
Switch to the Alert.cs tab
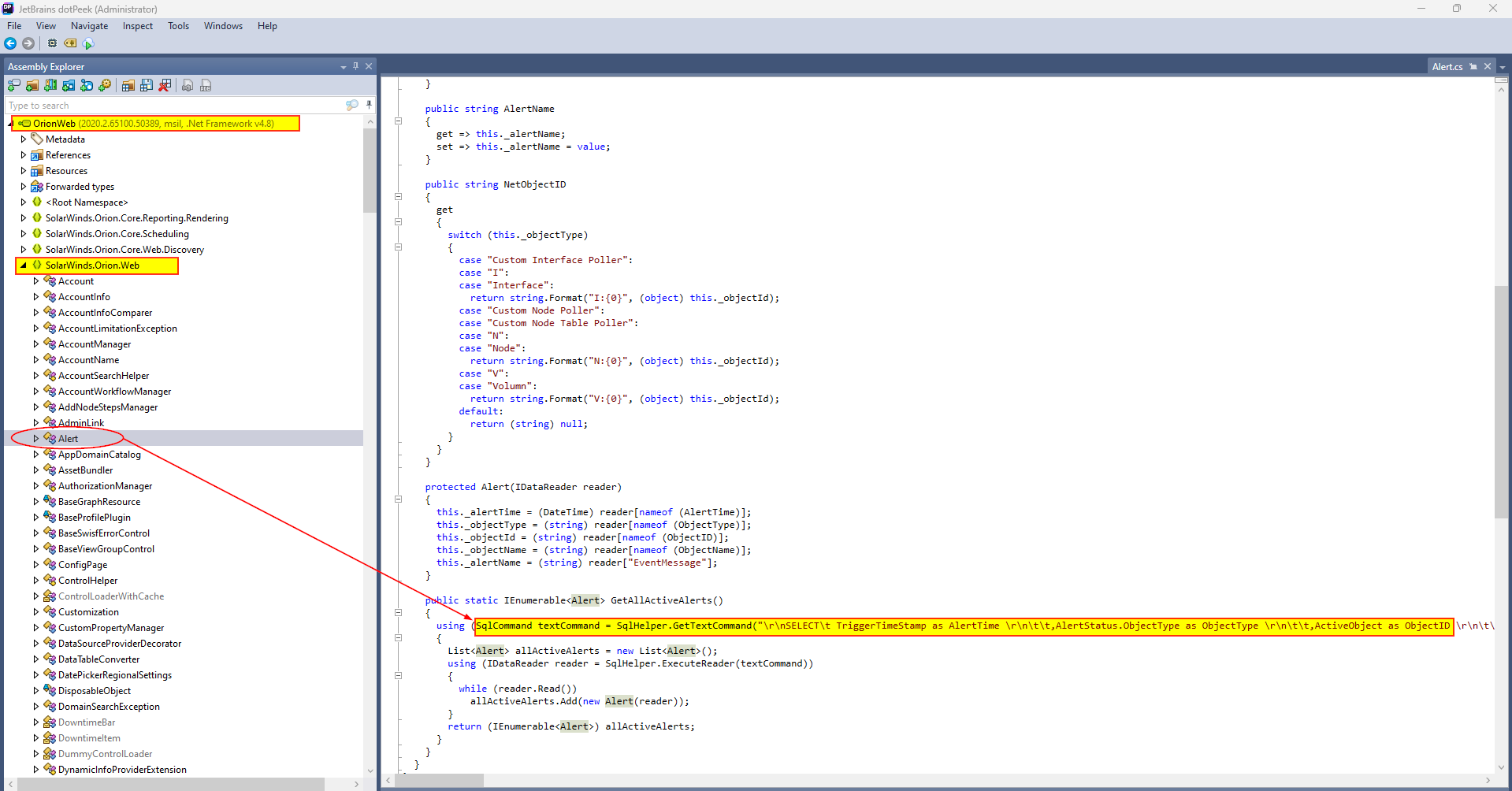1447,67
